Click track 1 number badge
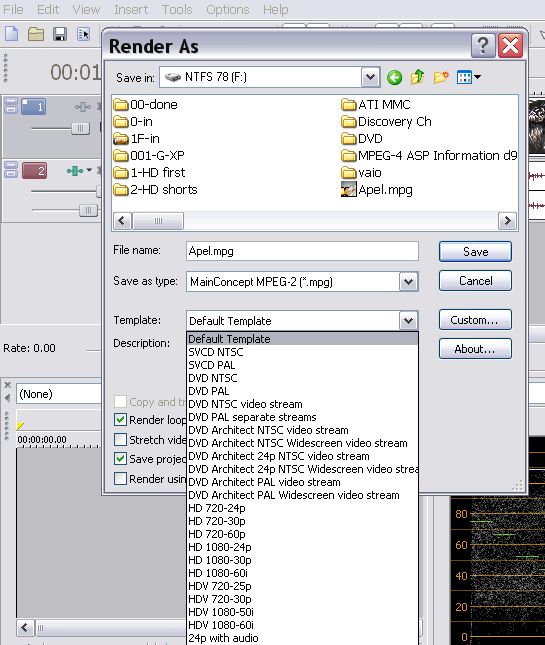Screen dimensions: 545x645 point(33,107)
